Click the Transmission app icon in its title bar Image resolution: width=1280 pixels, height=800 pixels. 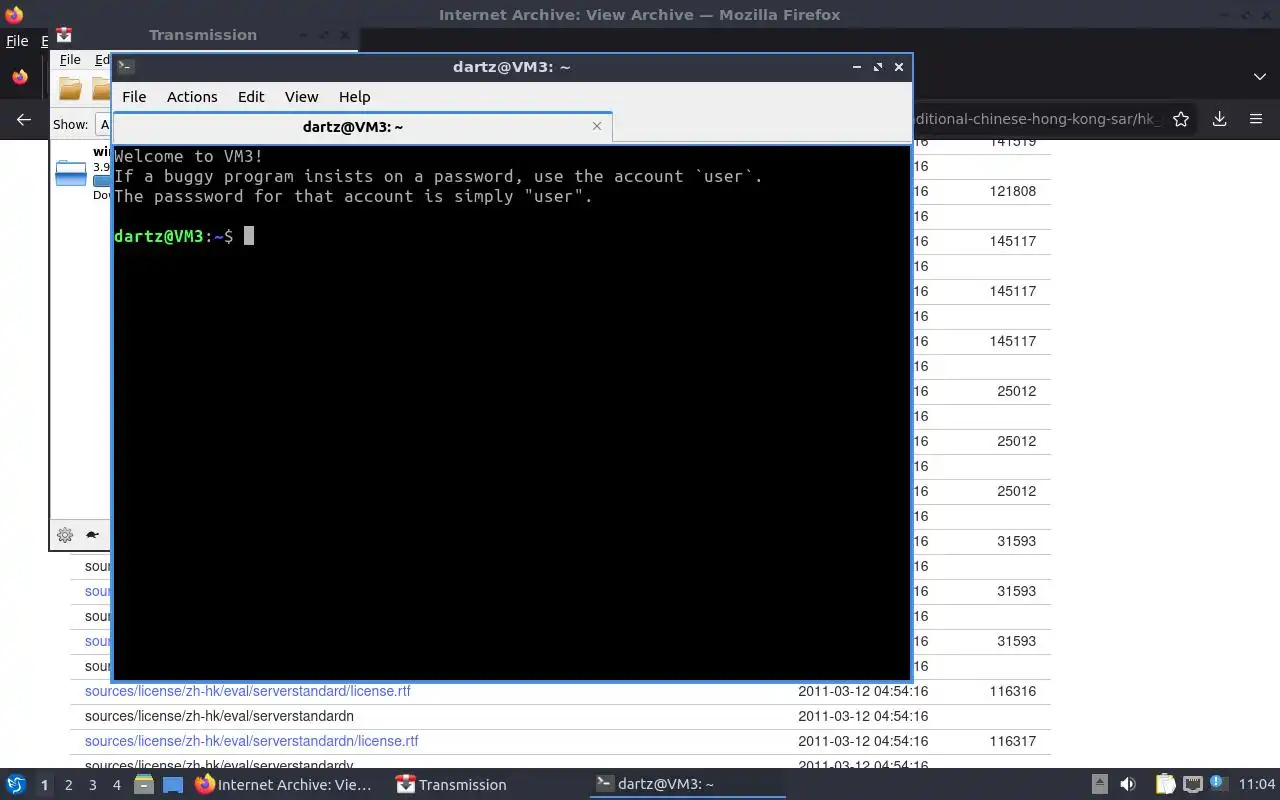pos(64,35)
